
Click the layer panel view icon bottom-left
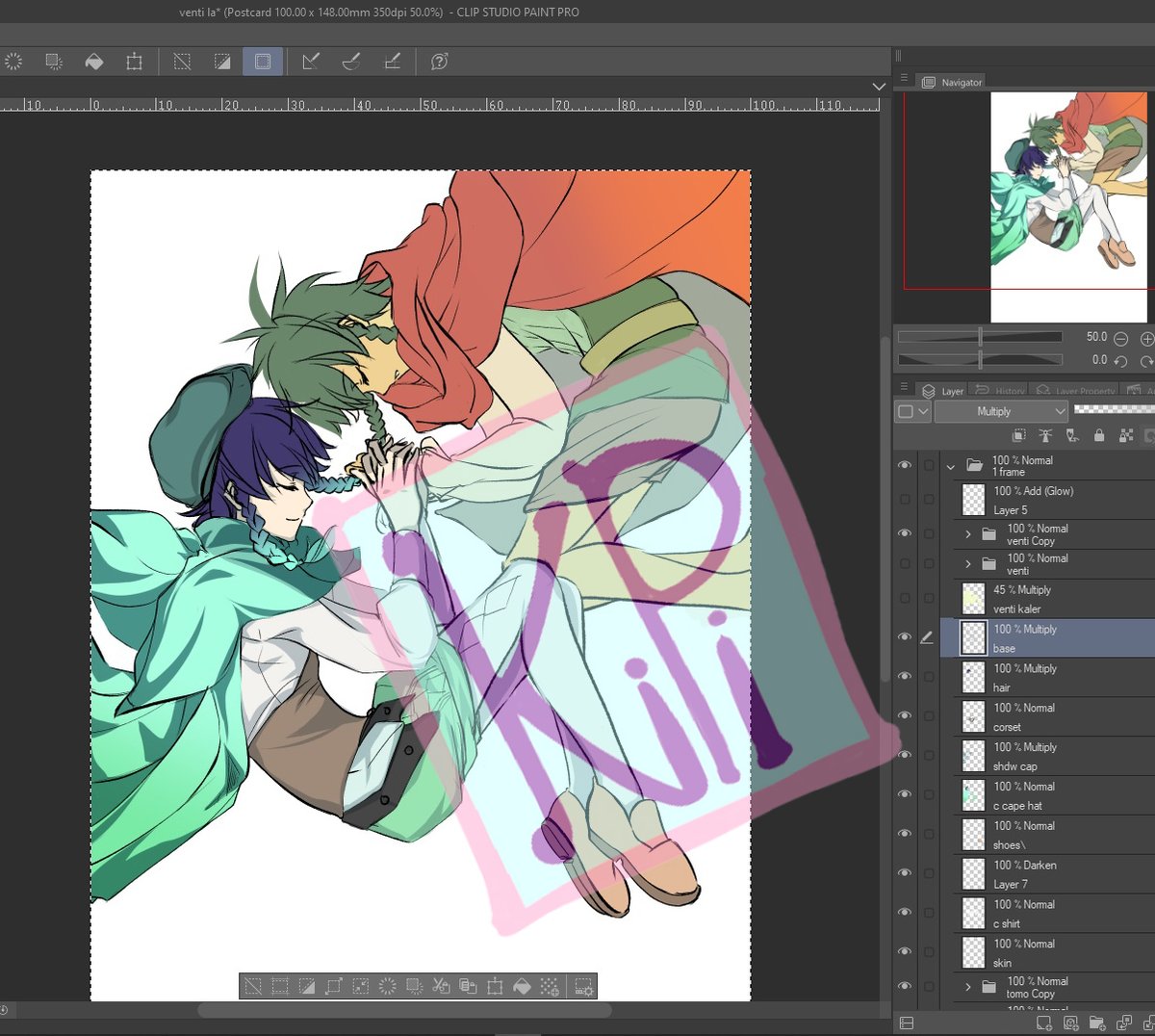tap(906, 1023)
